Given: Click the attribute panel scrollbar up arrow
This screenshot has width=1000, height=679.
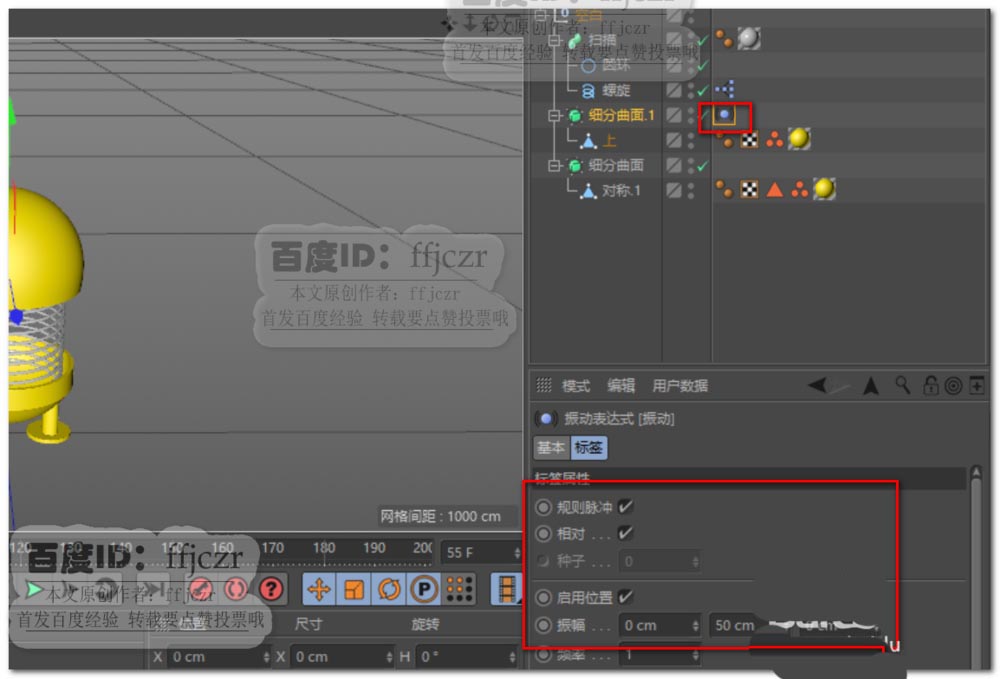Looking at the screenshot, I should pyautogui.click(x=976, y=472).
